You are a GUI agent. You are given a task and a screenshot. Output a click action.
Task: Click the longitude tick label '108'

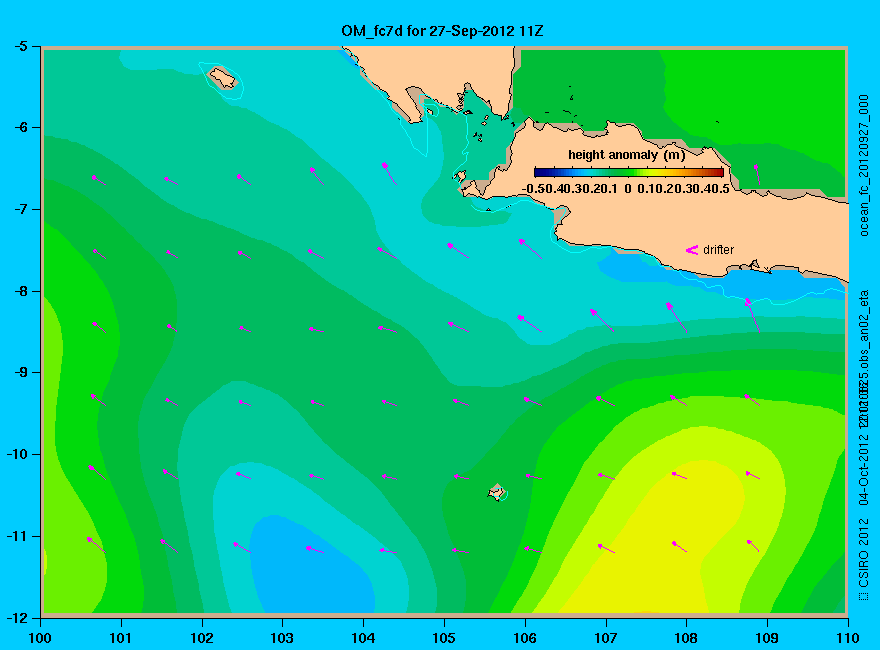(x=686, y=638)
